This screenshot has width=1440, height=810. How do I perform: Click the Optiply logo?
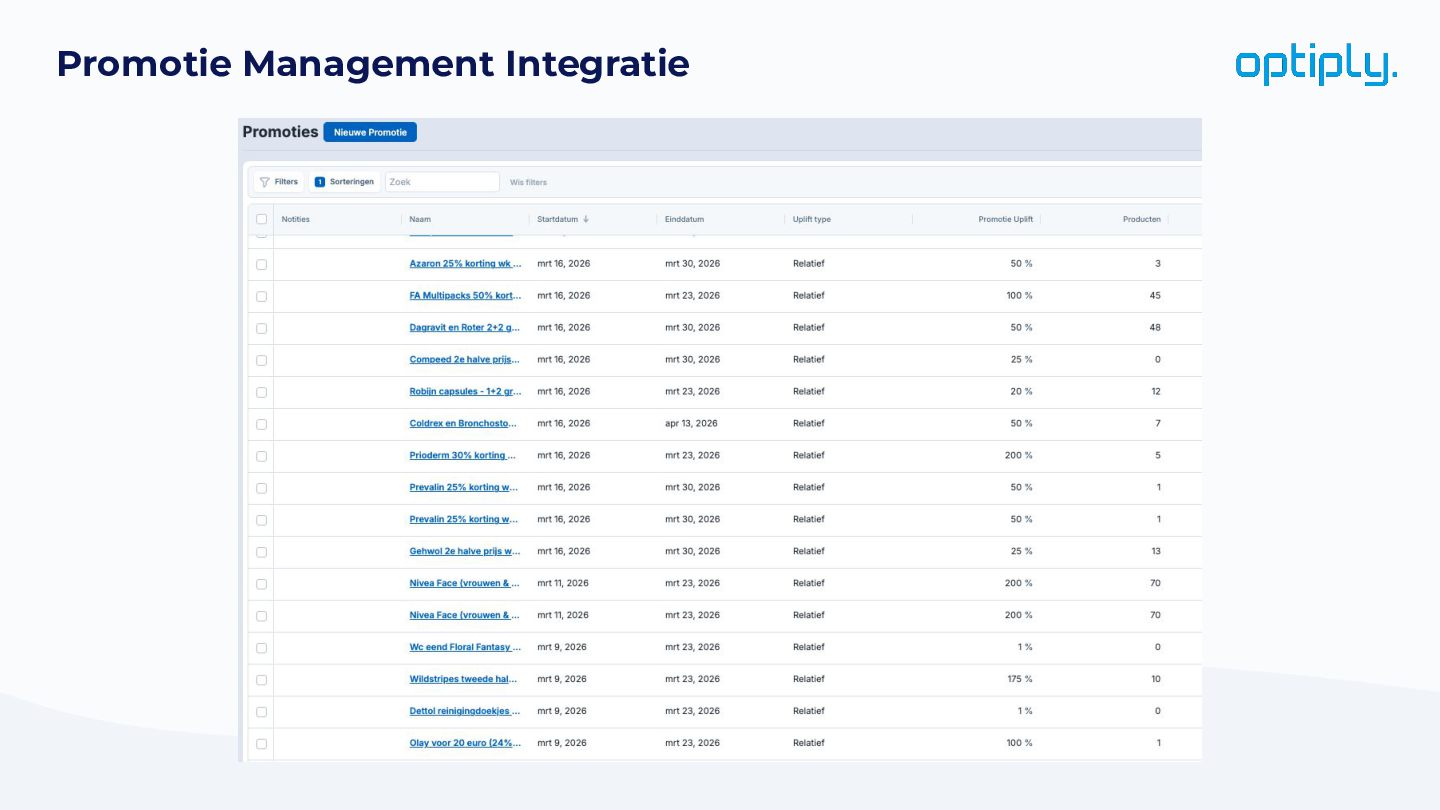point(1316,65)
